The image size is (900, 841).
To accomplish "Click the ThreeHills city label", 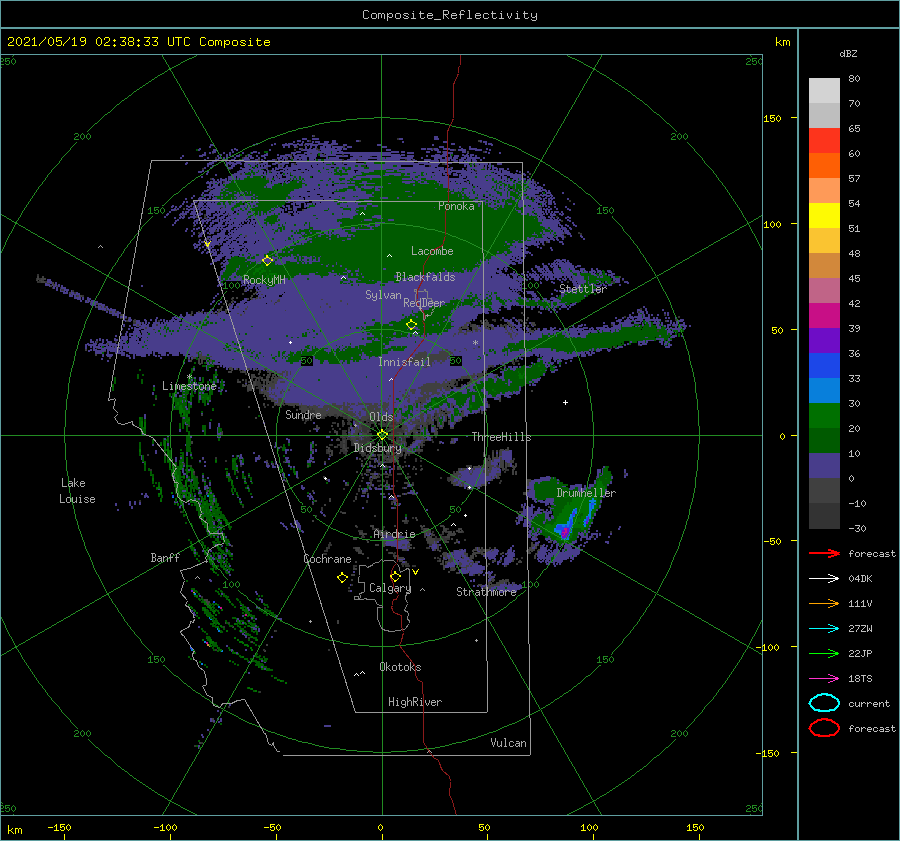I will (501, 437).
